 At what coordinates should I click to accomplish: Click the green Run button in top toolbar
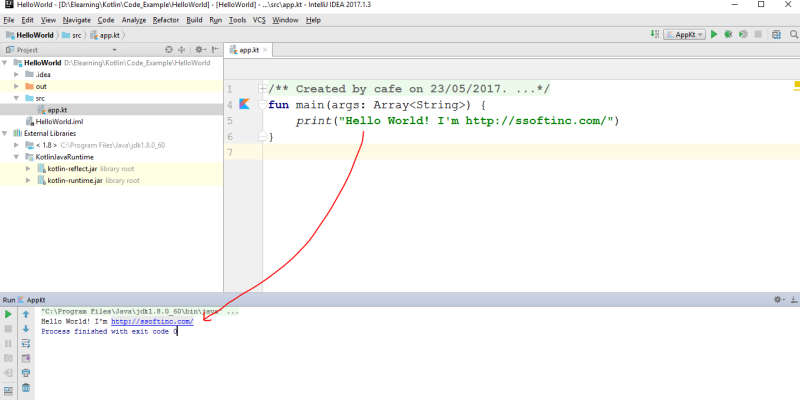coord(714,34)
